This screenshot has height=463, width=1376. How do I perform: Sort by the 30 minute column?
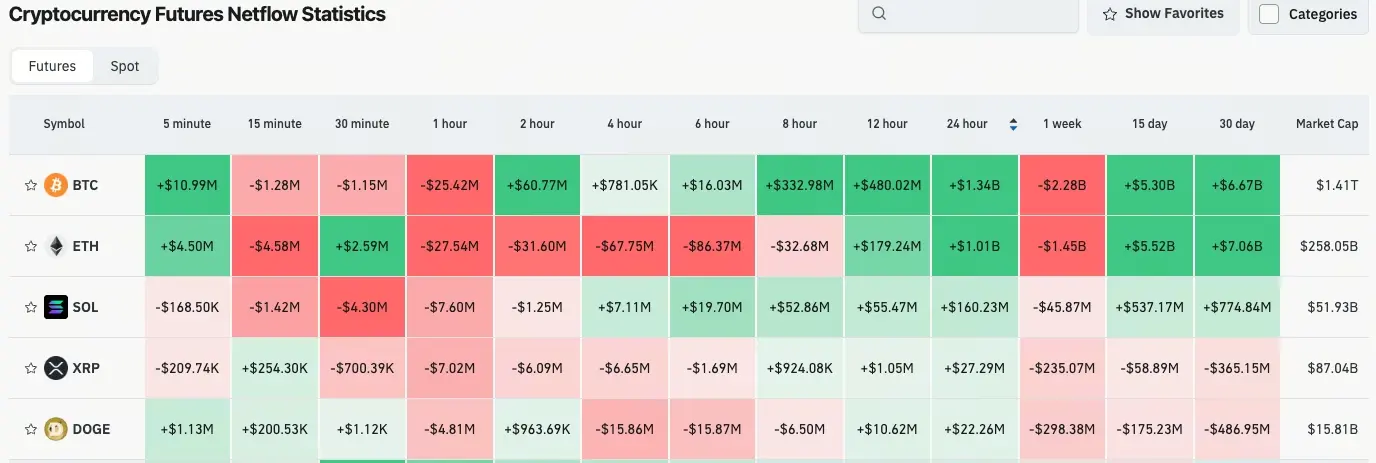(x=362, y=124)
